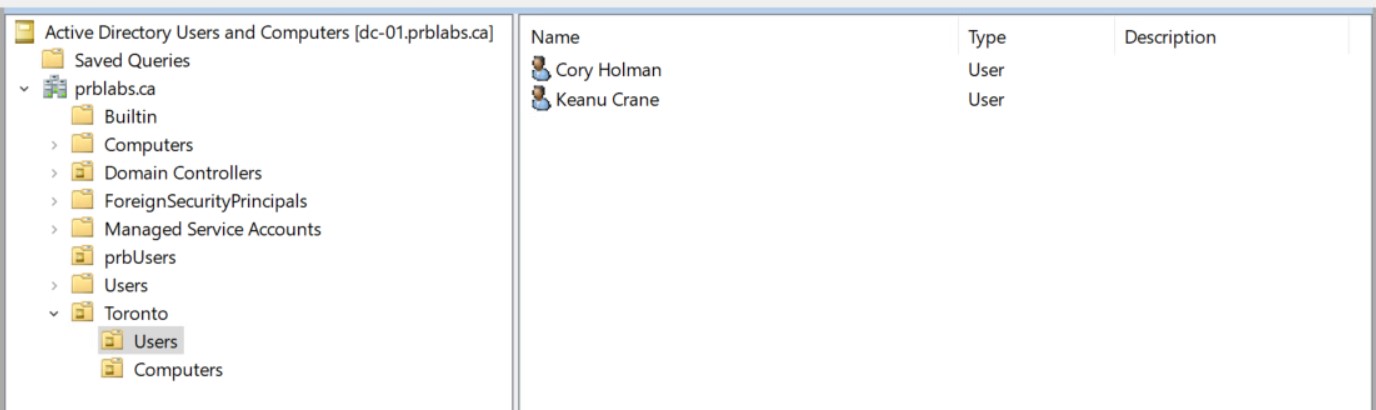Select the Cory Holman user entry
Image resolution: width=1376 pixels, height=410 pixels.
(608, 69)
